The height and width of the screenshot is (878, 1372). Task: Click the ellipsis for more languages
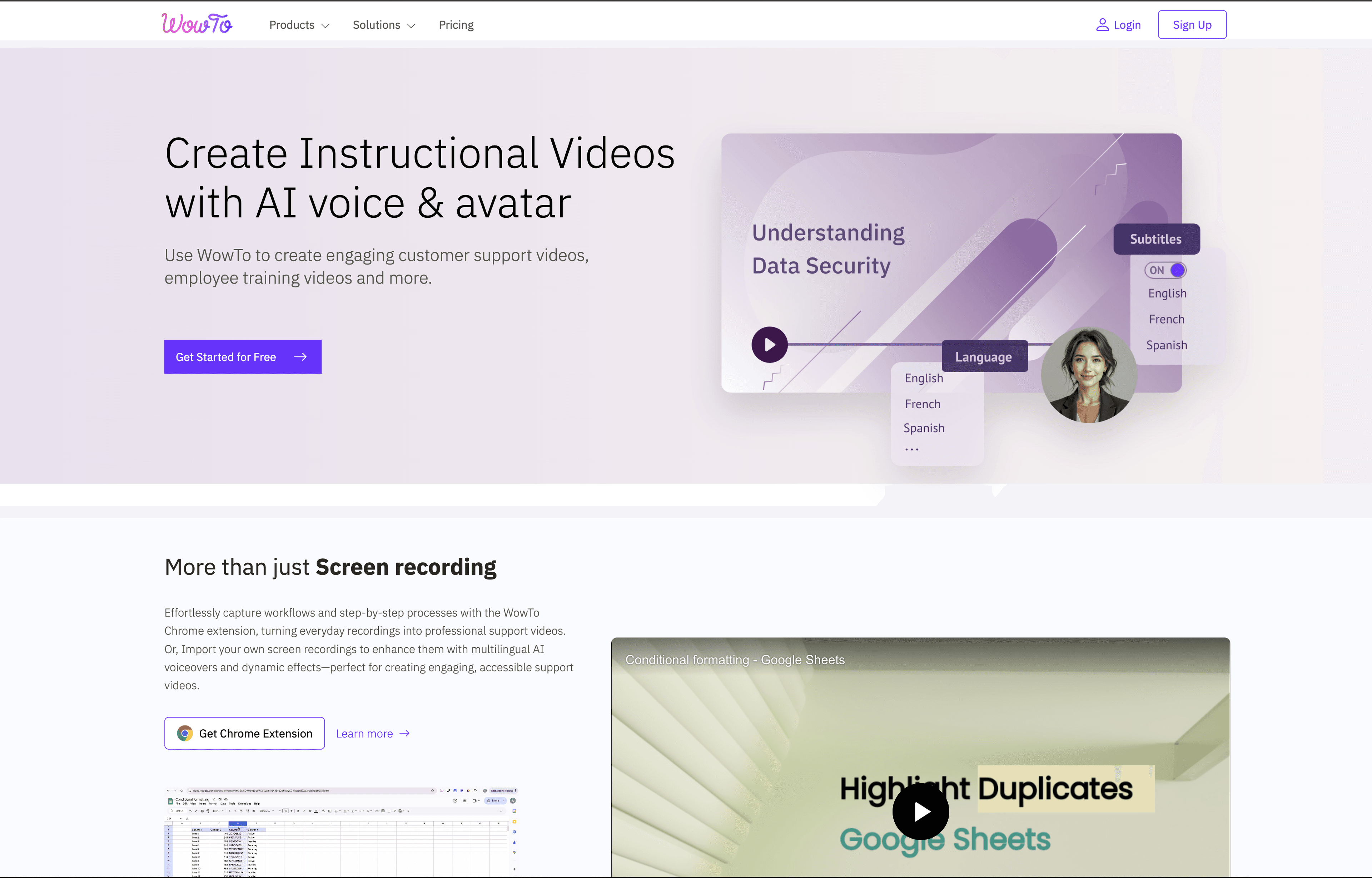pyautogui.click(x=911, y=449)
